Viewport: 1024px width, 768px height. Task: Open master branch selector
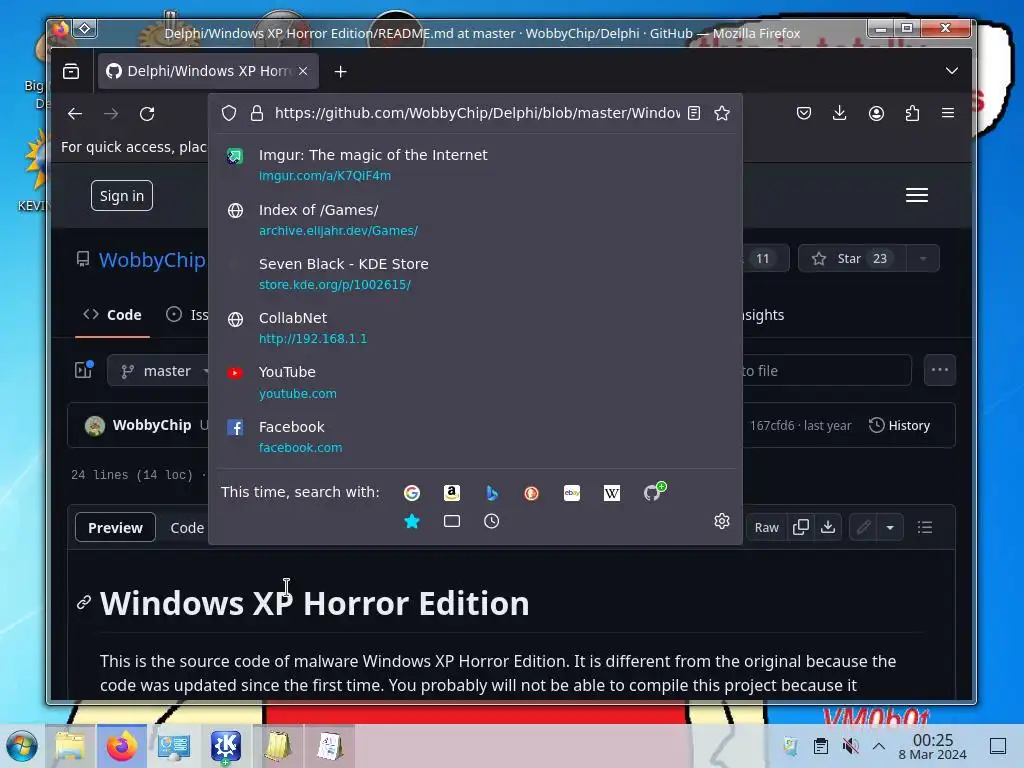tap(159, 371)
